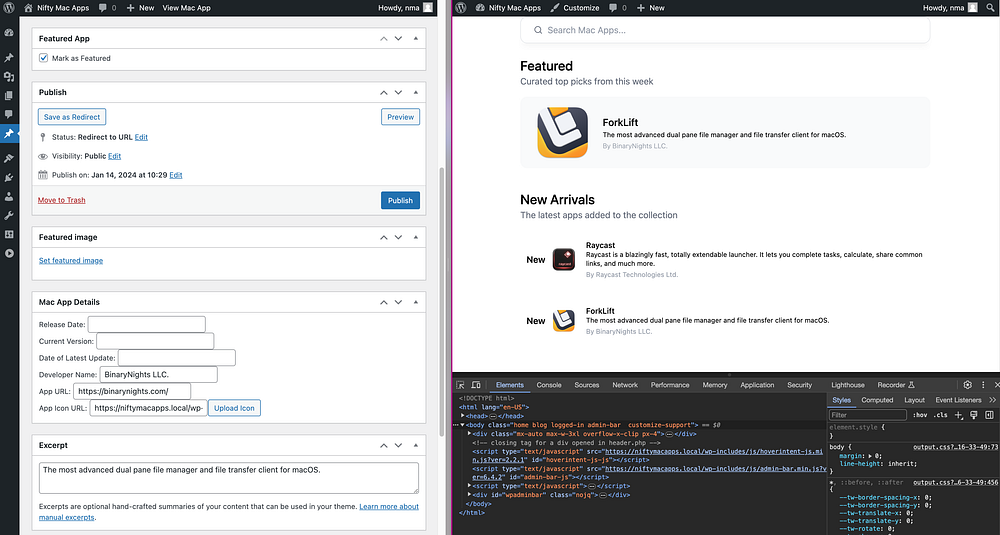The height and width of the screenshot is (535, 1000).
Task: Click the Release Date input field
Action: (147, 324)
